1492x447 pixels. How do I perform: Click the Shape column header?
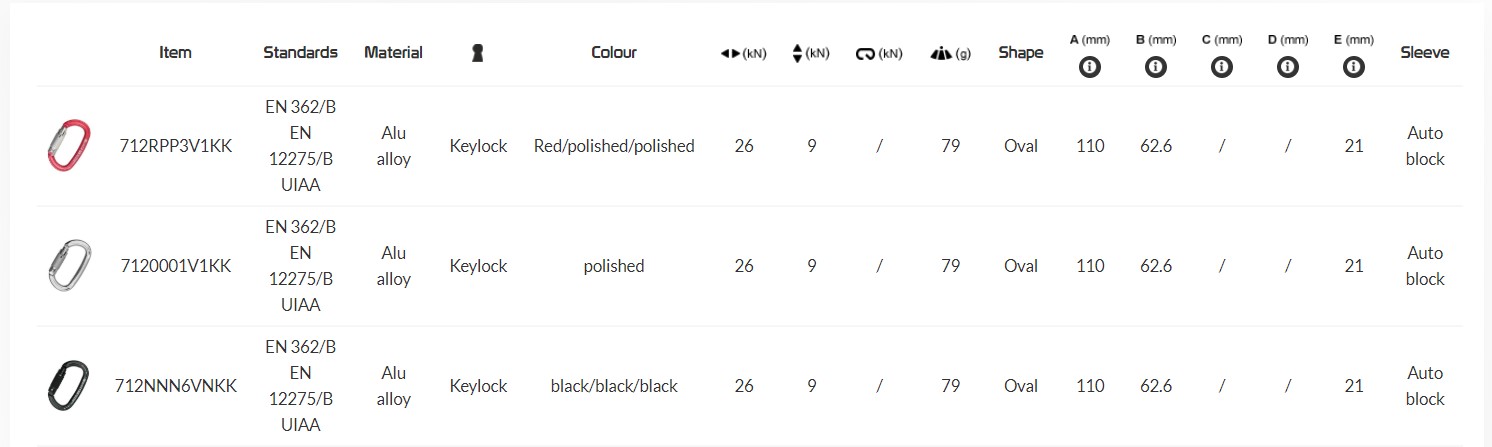coord(1021,52)
